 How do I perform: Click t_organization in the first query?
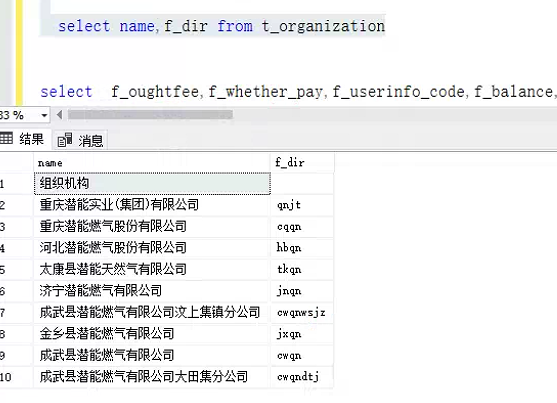tap(323, 26)
